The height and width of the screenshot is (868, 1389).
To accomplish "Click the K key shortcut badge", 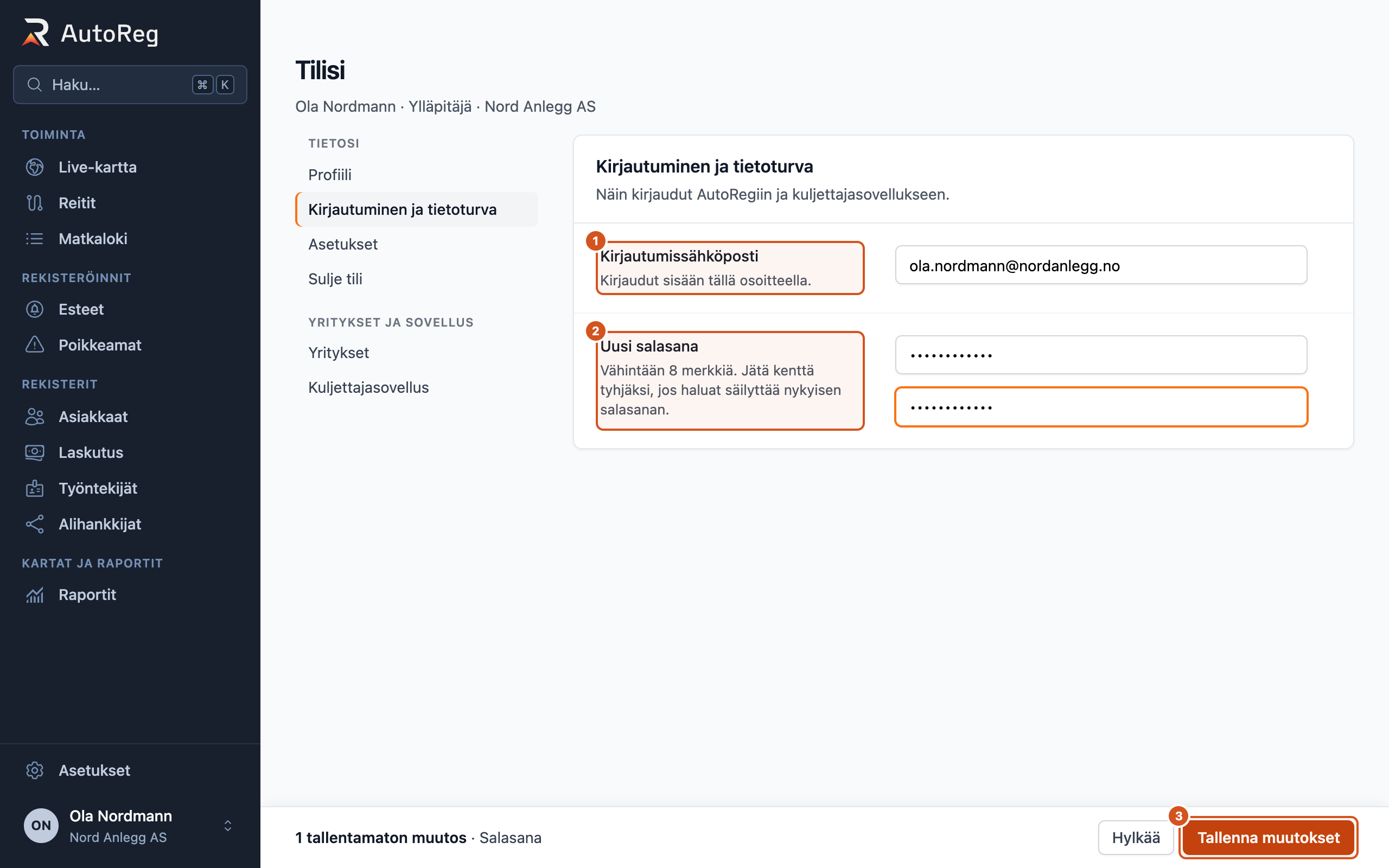I will pos(225,85).
